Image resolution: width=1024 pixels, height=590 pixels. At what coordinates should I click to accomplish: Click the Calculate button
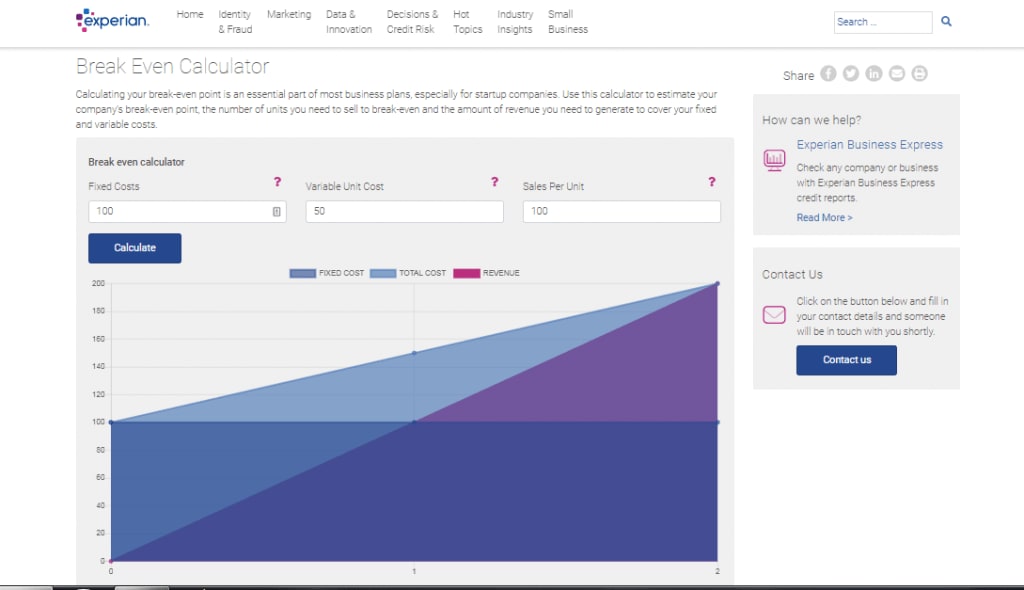pyautogui.click(x=135, y=248)
